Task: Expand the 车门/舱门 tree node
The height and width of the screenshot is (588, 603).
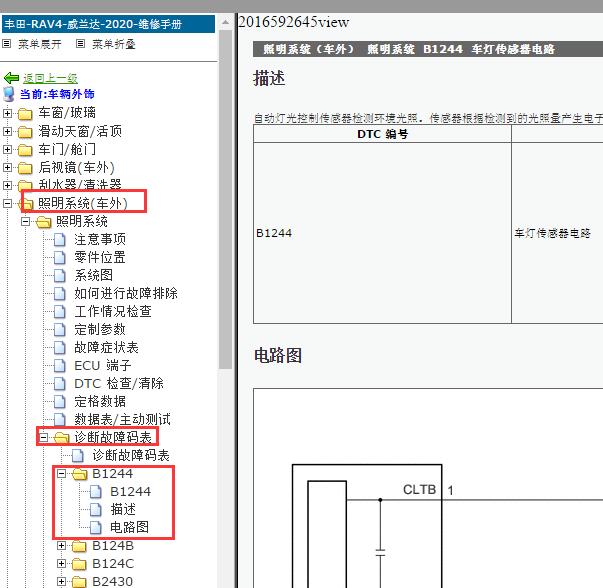Action: [7, 149]
